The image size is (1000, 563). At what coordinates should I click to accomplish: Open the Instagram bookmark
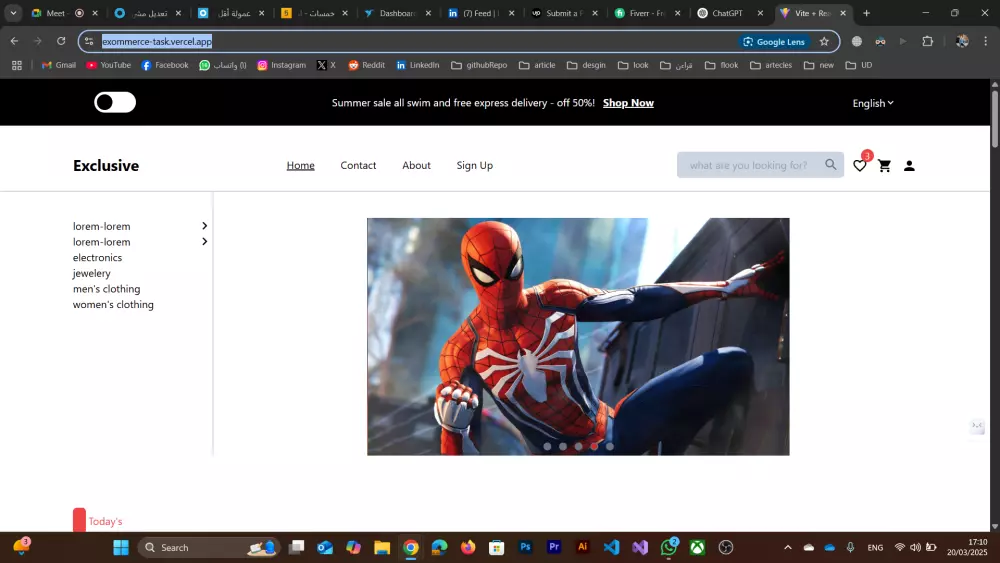tap(281, 65)
